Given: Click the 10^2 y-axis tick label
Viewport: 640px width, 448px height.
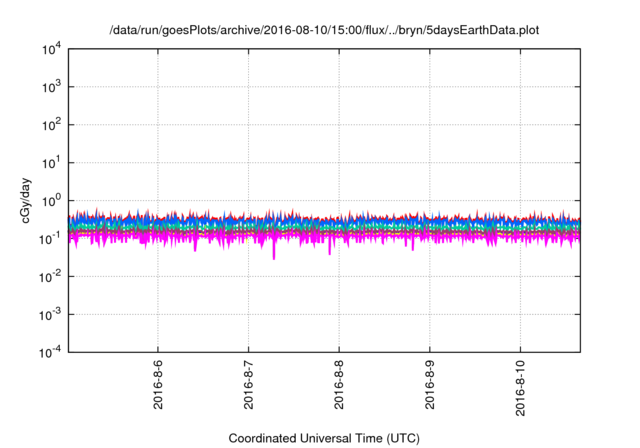Looking at the screenshot, I should point(51,125).
